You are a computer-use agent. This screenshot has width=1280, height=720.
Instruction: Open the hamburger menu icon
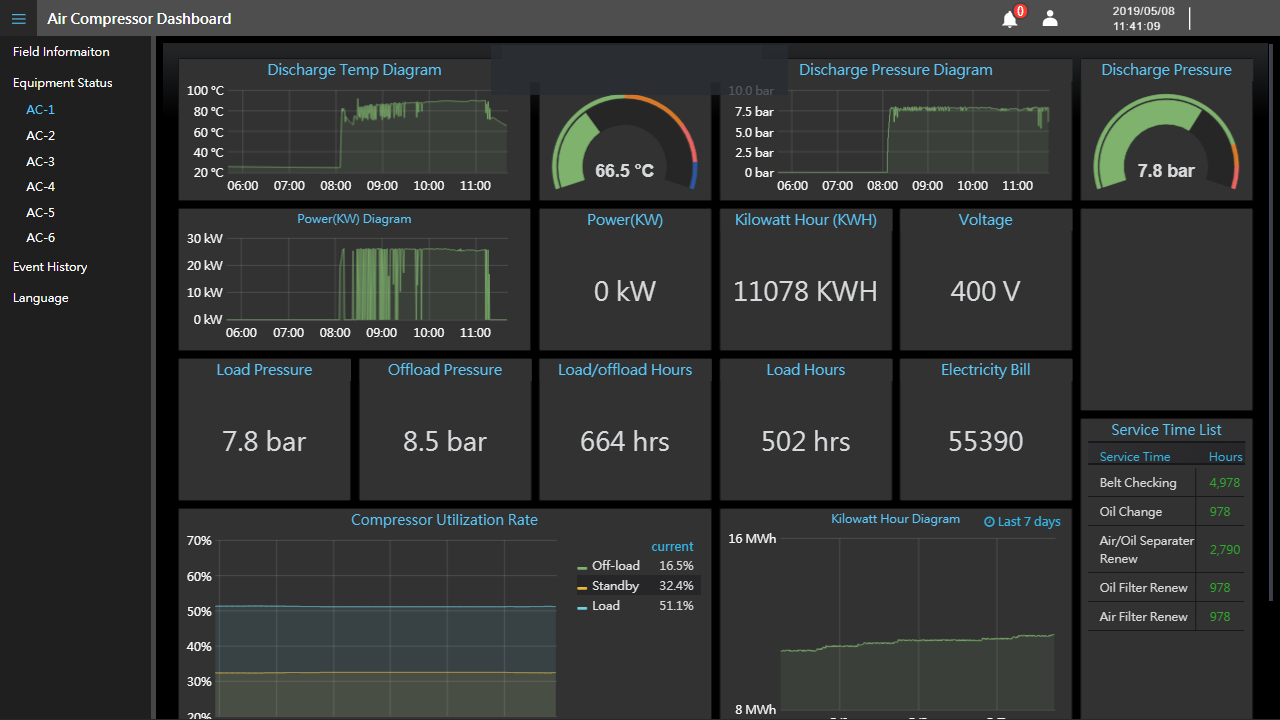18,18
